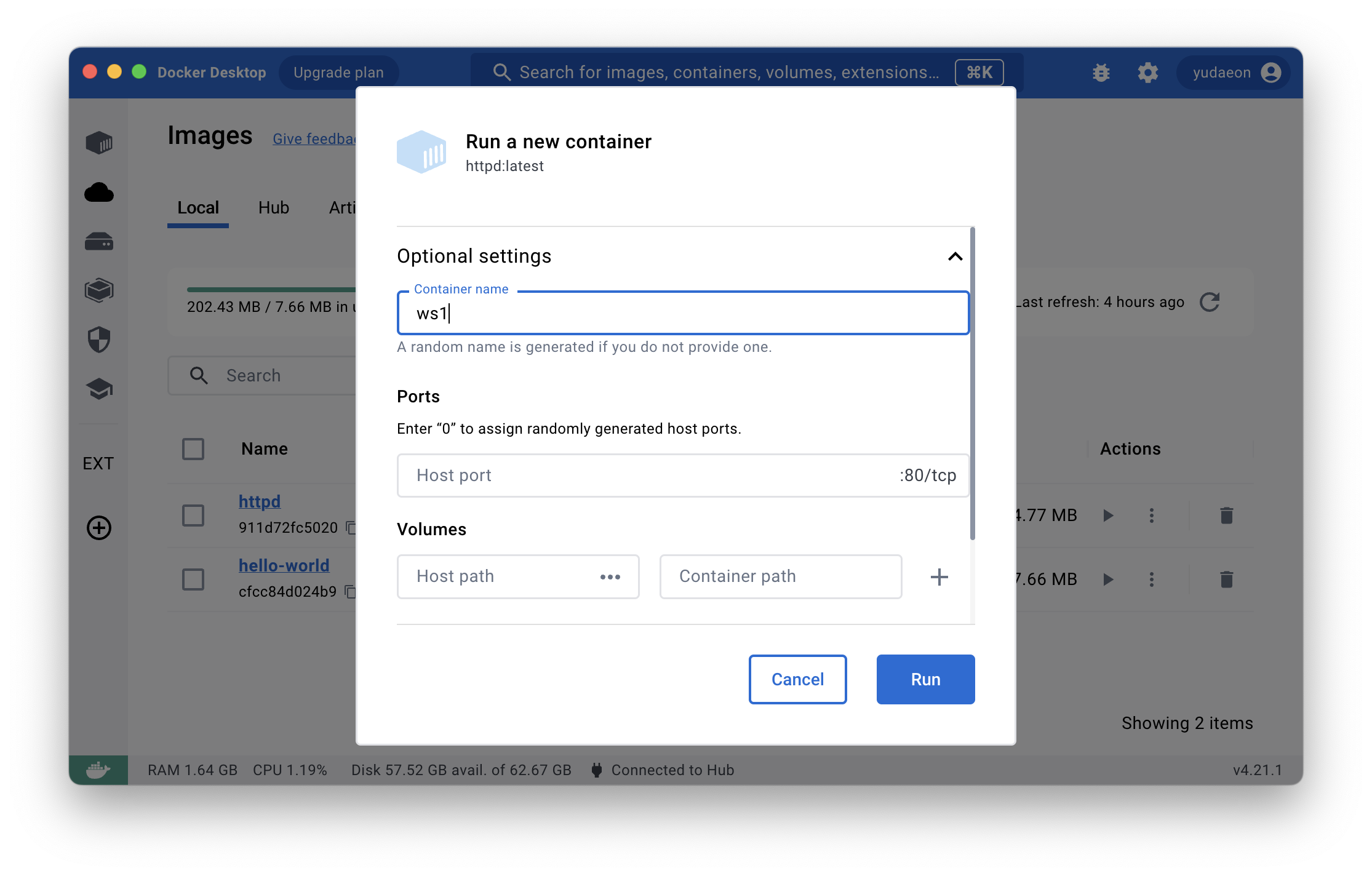1372x876 pixels.
Task: Delete the httpd image with trash icon
Action: click(x=1226, y=516)
